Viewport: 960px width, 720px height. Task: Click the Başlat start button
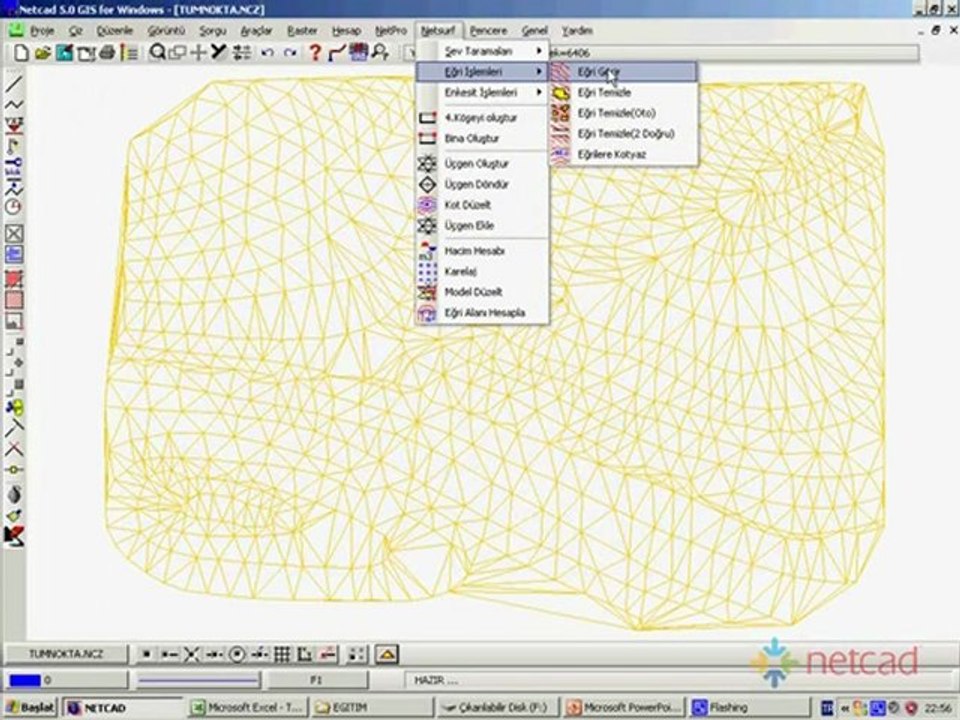pyautogui.click(x=29, y=708)
